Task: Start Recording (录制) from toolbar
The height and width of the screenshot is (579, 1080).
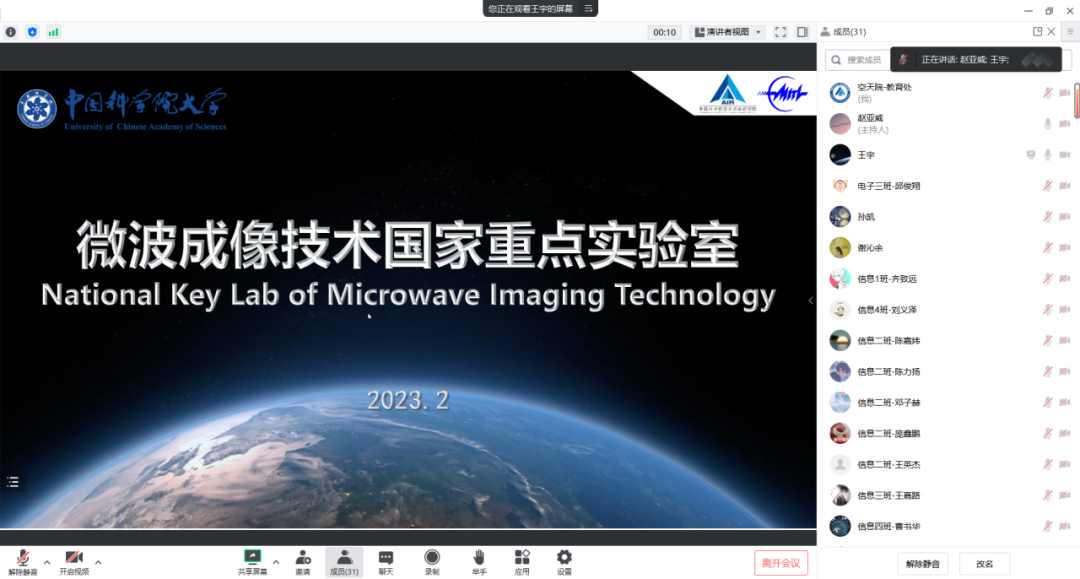Action: [x=432, y=562]
